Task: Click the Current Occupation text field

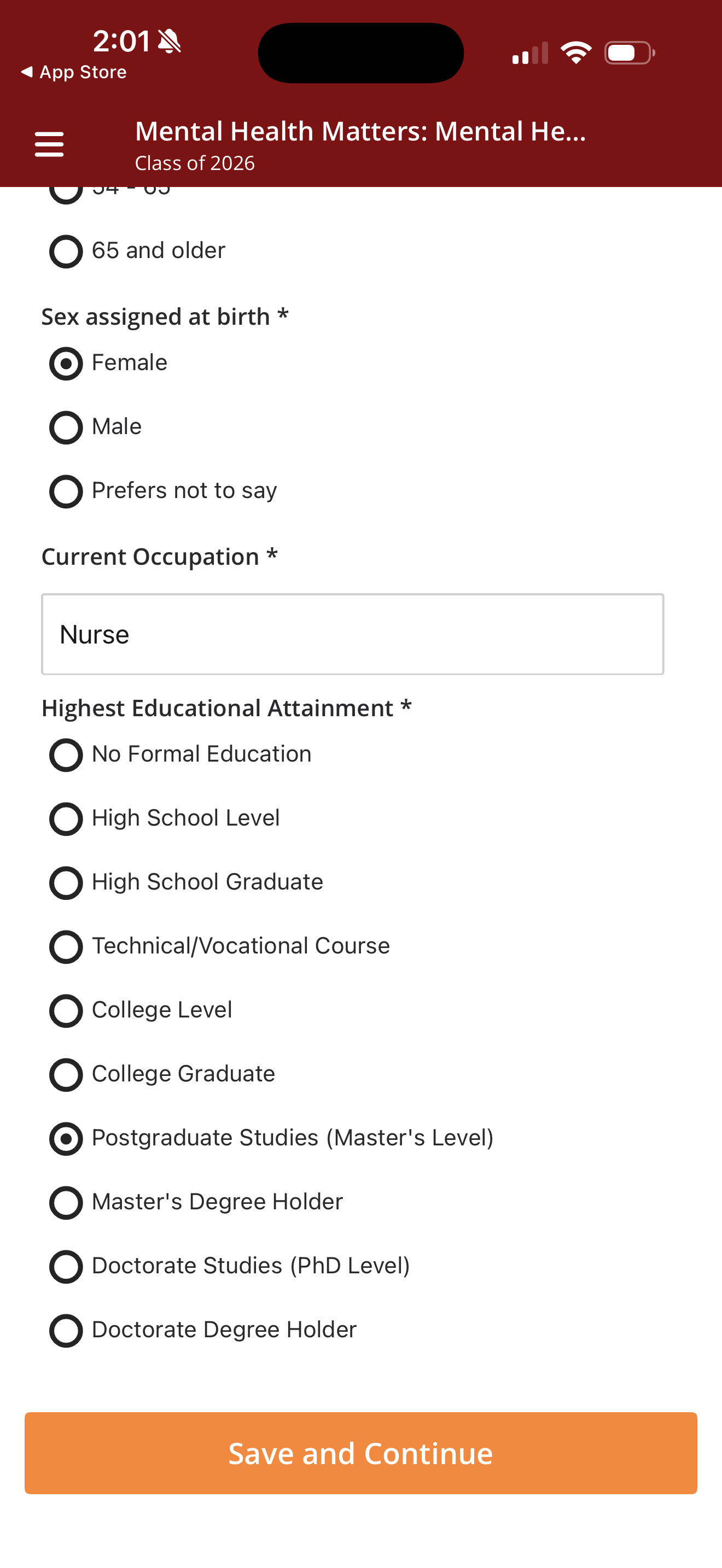Action: (x=352, y=634)
